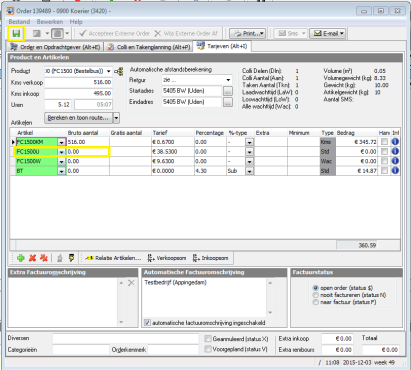Open the Retour dropdown
The image size is (411, 370).
pos(228,80)
